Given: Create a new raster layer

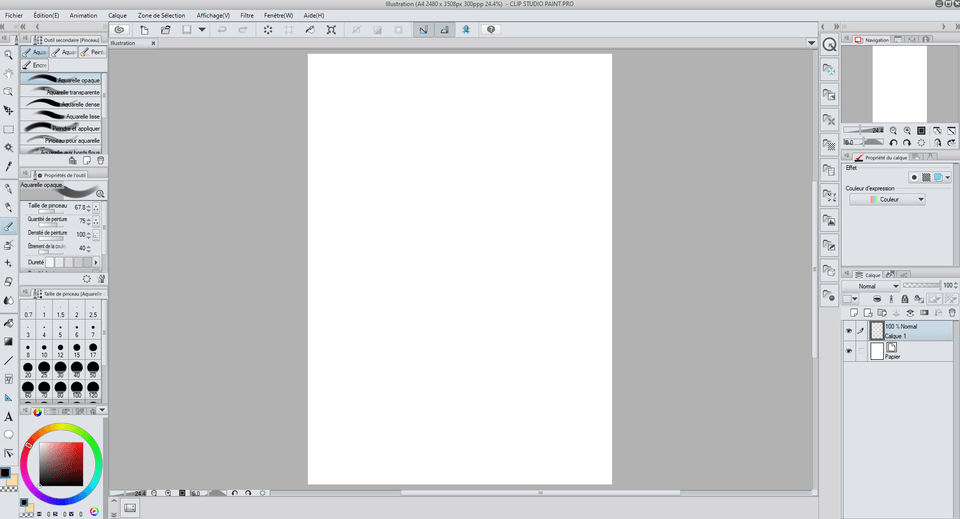Looking at the screenshot, I should pos(854,313).
